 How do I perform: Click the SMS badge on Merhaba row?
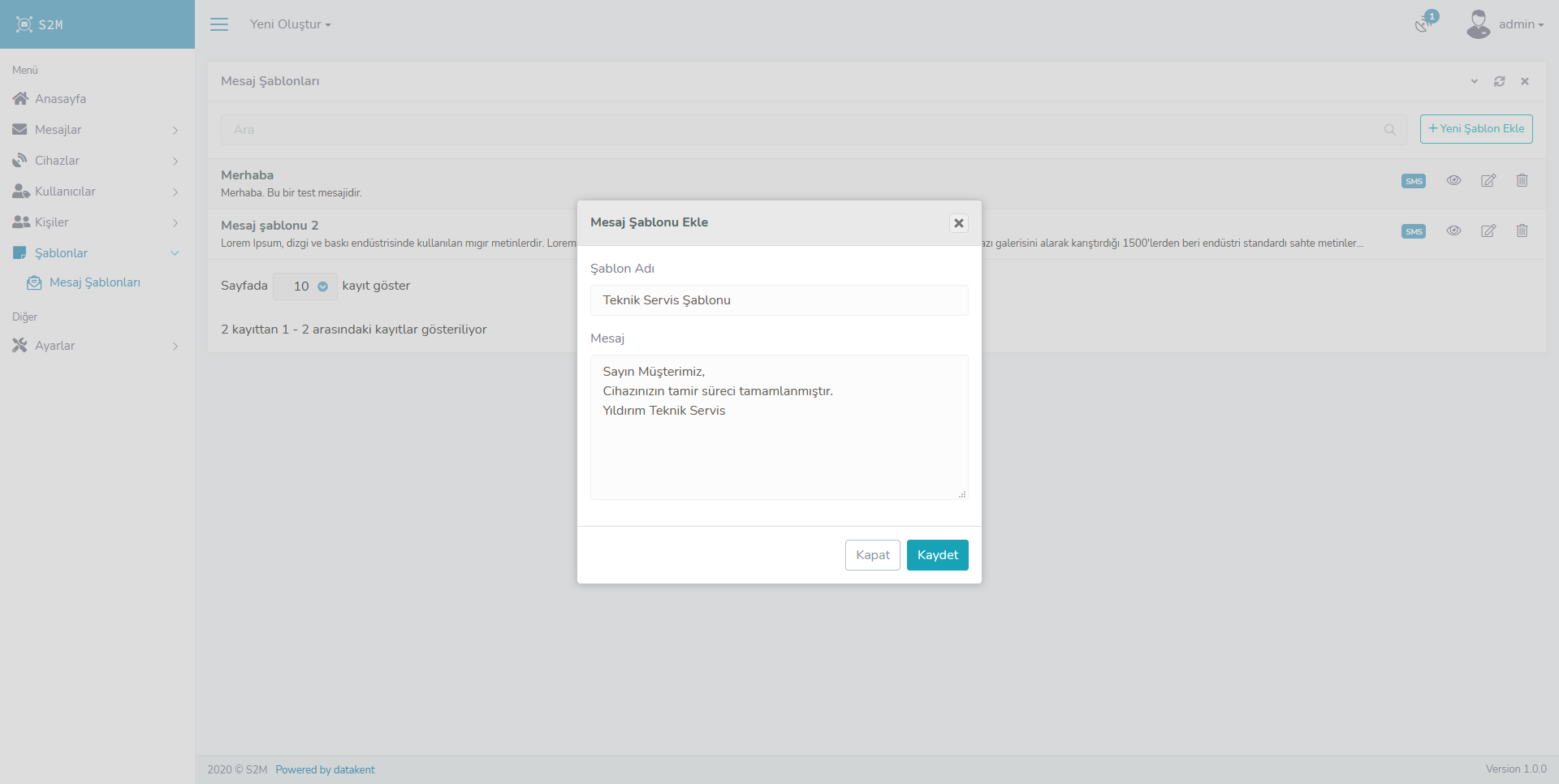pyautogui.click(x=1413, y=181)
